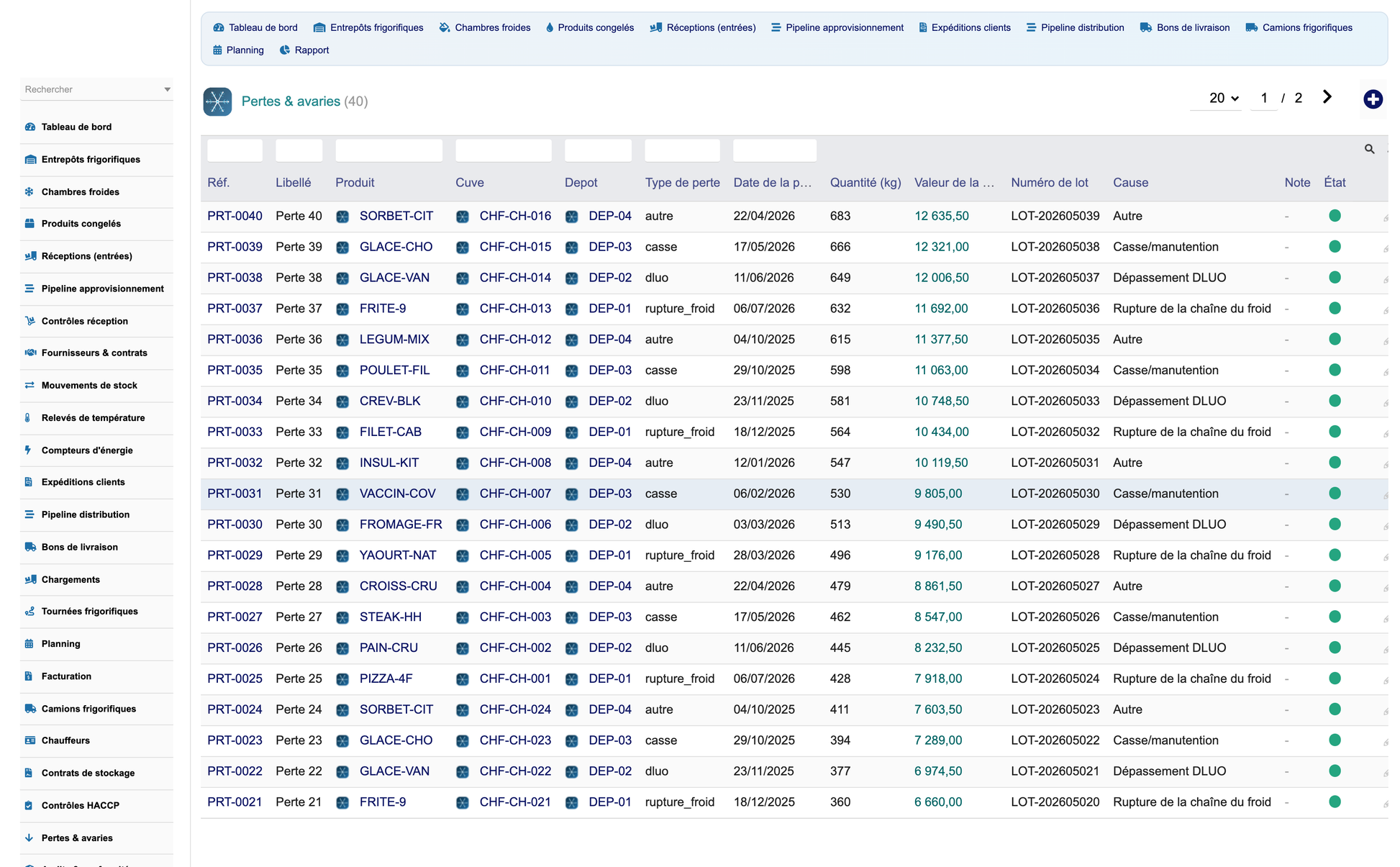Screen dimensions: 1400x867
Task: Open Chauffeurs in sidebar menu
Action: pyautogui.click(x=65, y=740)
